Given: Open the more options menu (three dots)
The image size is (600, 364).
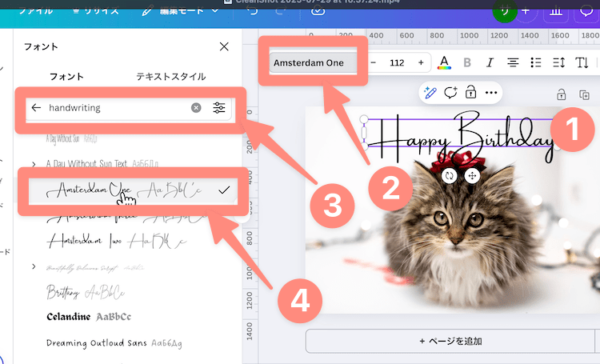Looking at the screenshot, I should 491,93.
